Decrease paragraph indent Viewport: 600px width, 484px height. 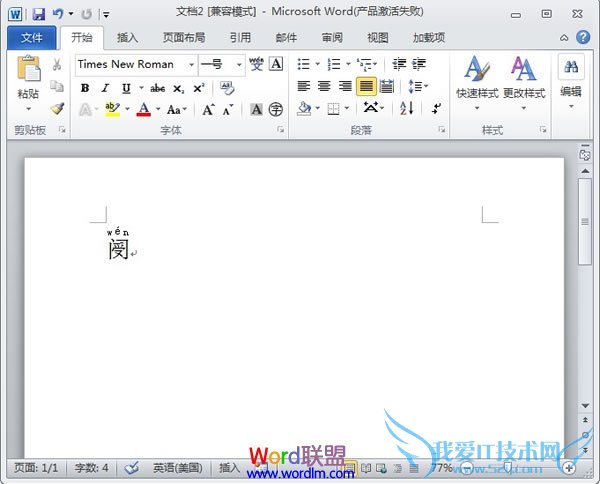pyautogui.click(x=399, y=64)
